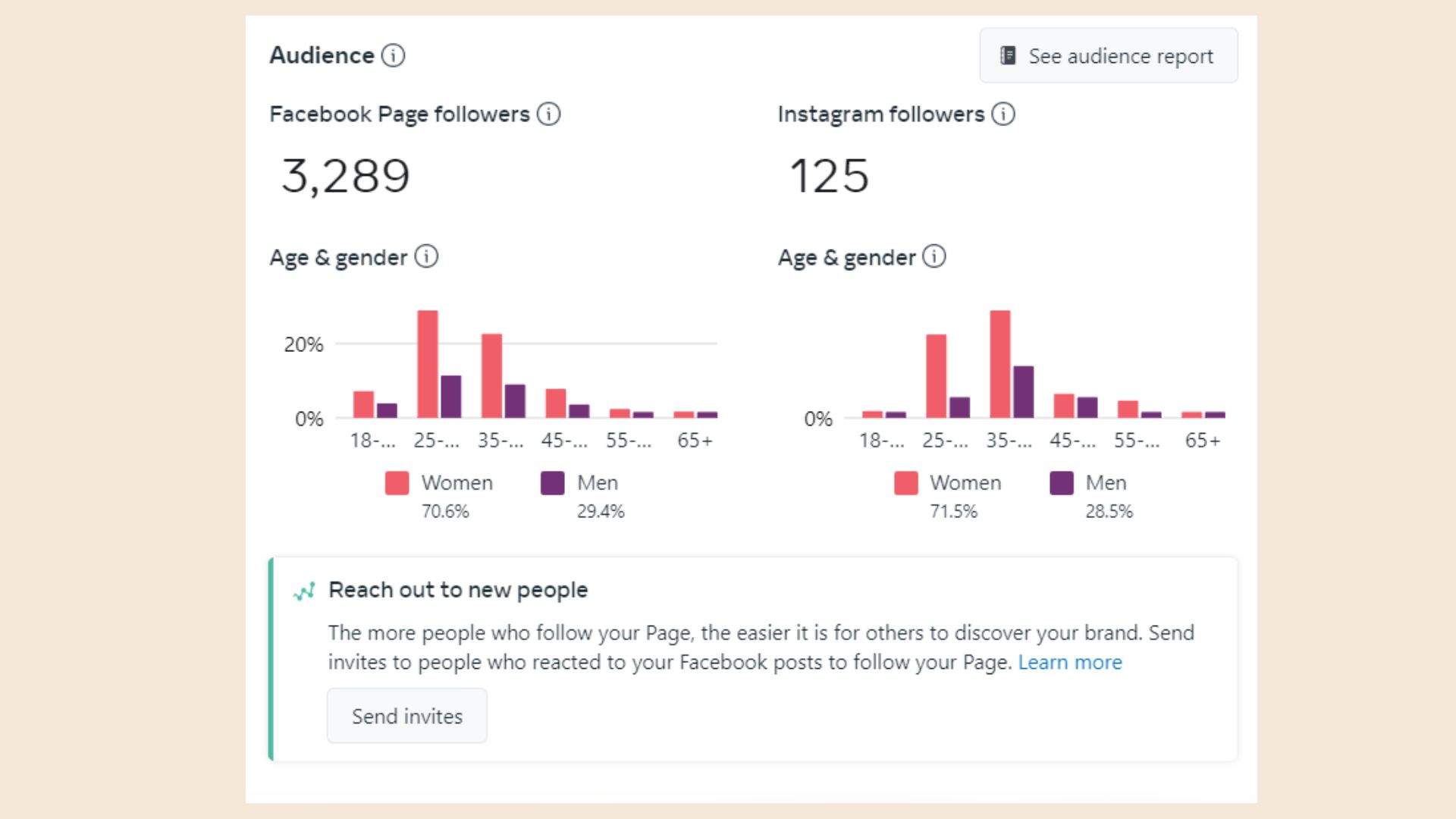
Task: Click Instagram Women 71.5% value
Action: pos(954,512)
